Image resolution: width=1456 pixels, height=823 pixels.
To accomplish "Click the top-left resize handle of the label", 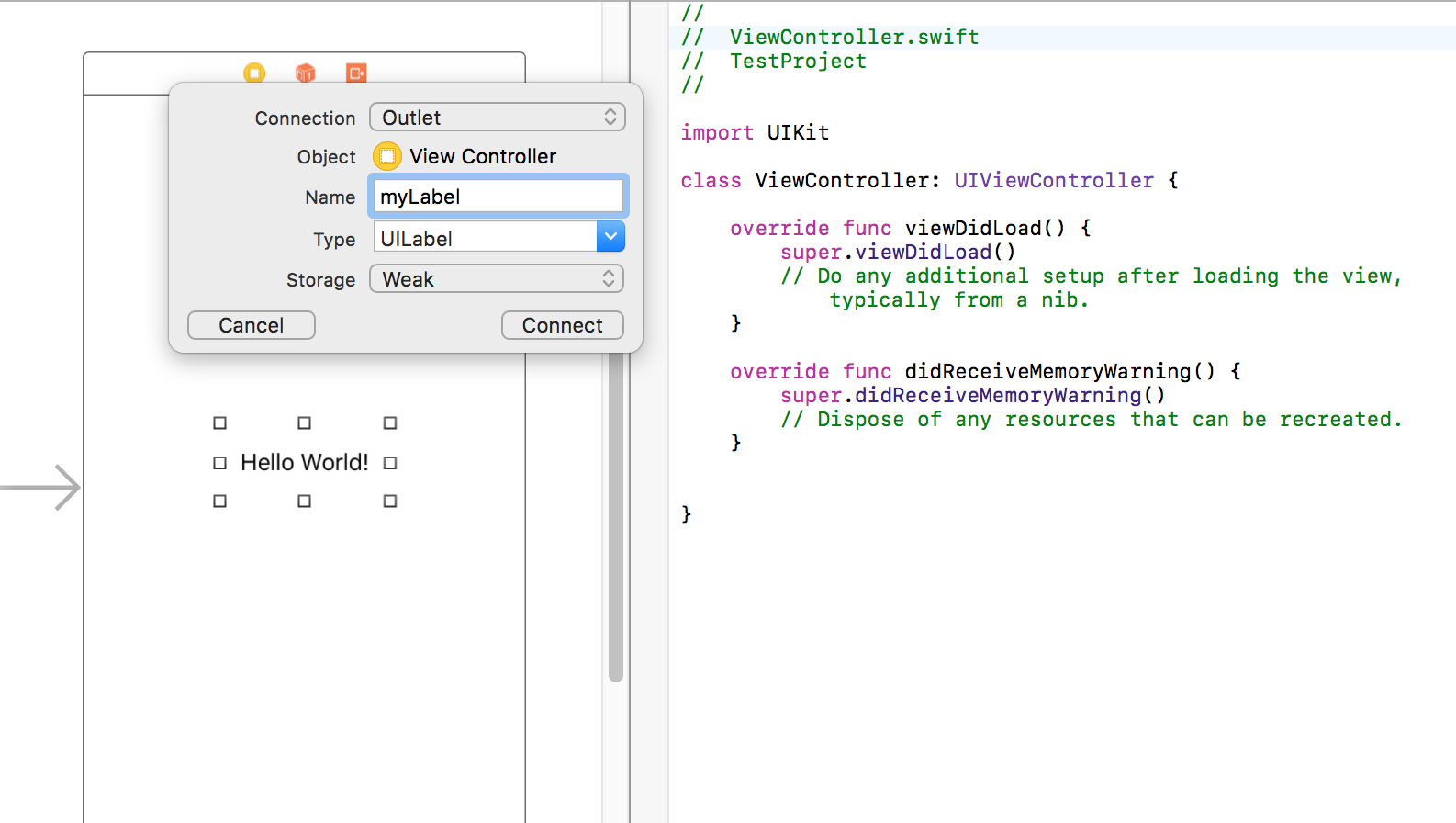I will tap(219, 423).
